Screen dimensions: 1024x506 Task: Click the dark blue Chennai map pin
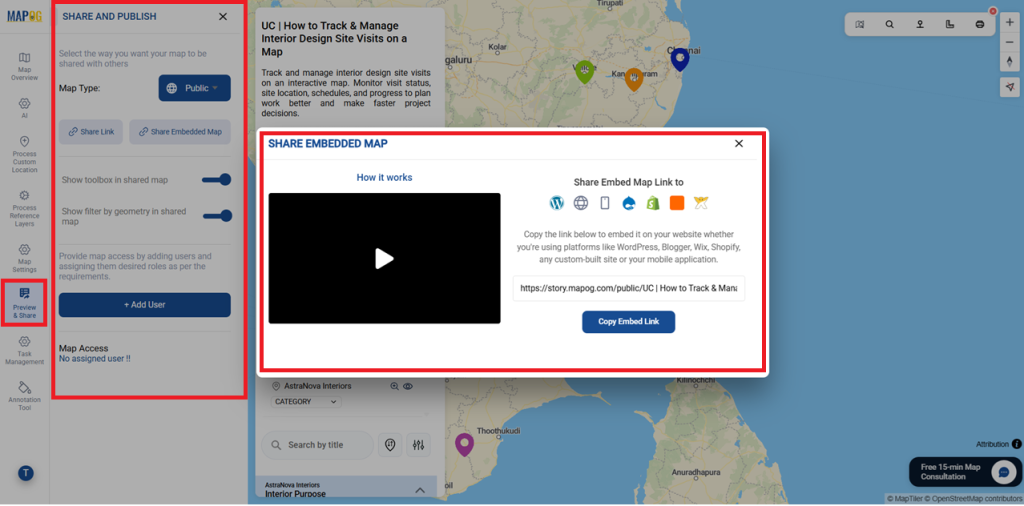click(x=680, y=59)
